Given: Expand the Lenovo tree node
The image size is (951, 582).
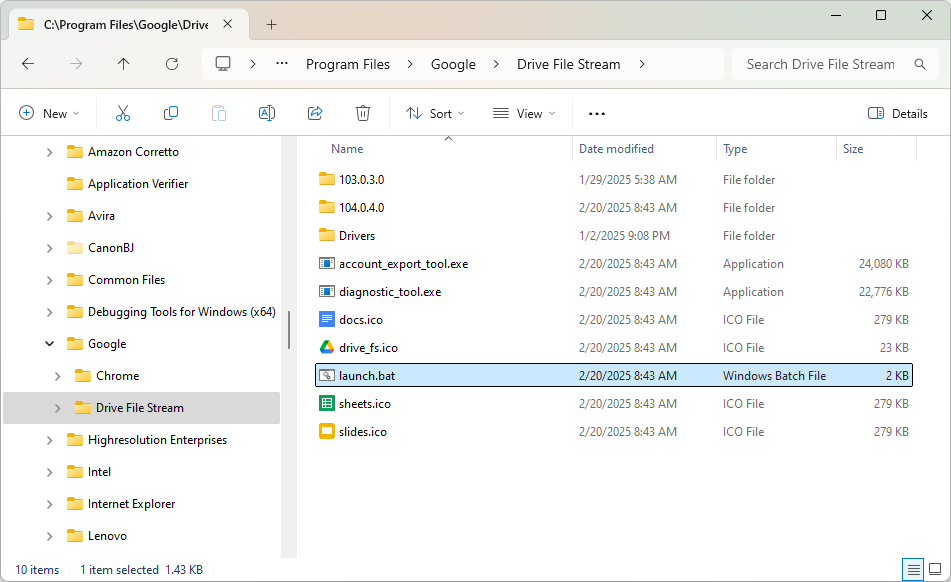Looking at the screenshot, I should [x=50, y=536].
